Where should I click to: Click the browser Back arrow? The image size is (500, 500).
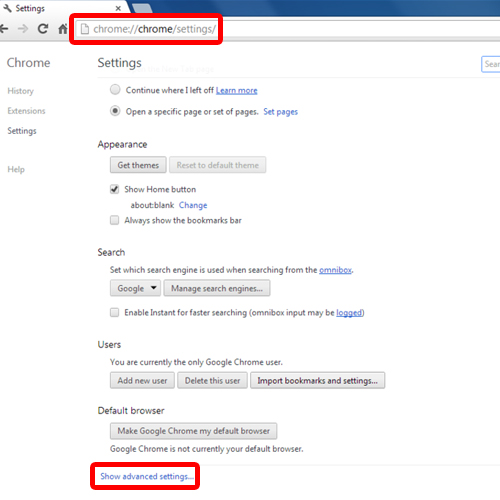(x=4, y=29)
